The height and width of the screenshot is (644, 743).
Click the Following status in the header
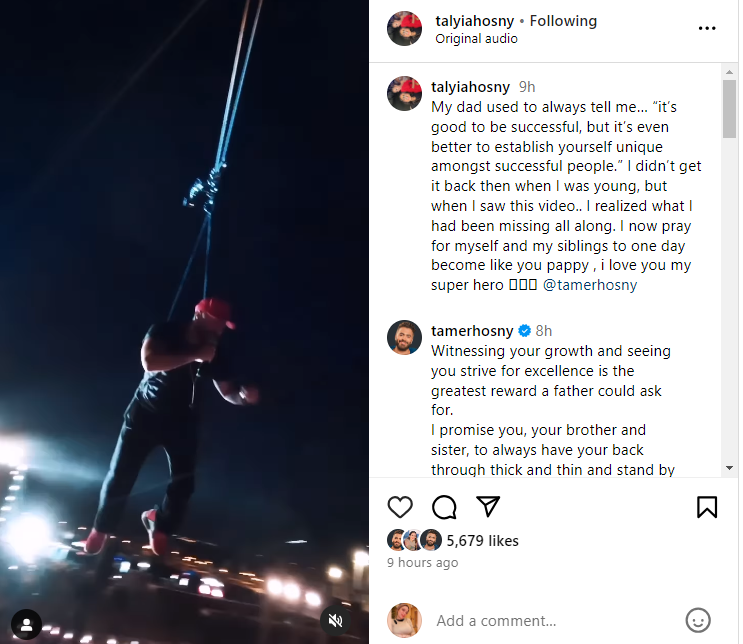pos(563,21)
